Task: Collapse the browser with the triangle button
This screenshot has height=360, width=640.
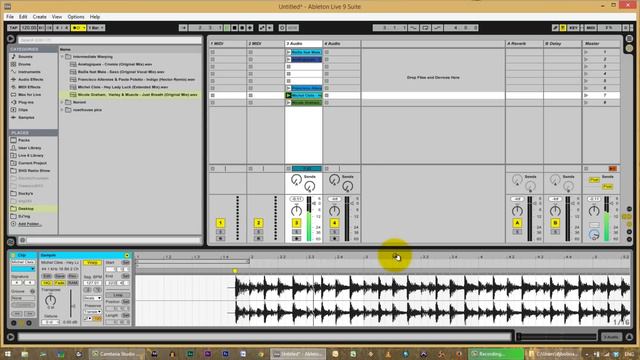Action: (11, 39)
